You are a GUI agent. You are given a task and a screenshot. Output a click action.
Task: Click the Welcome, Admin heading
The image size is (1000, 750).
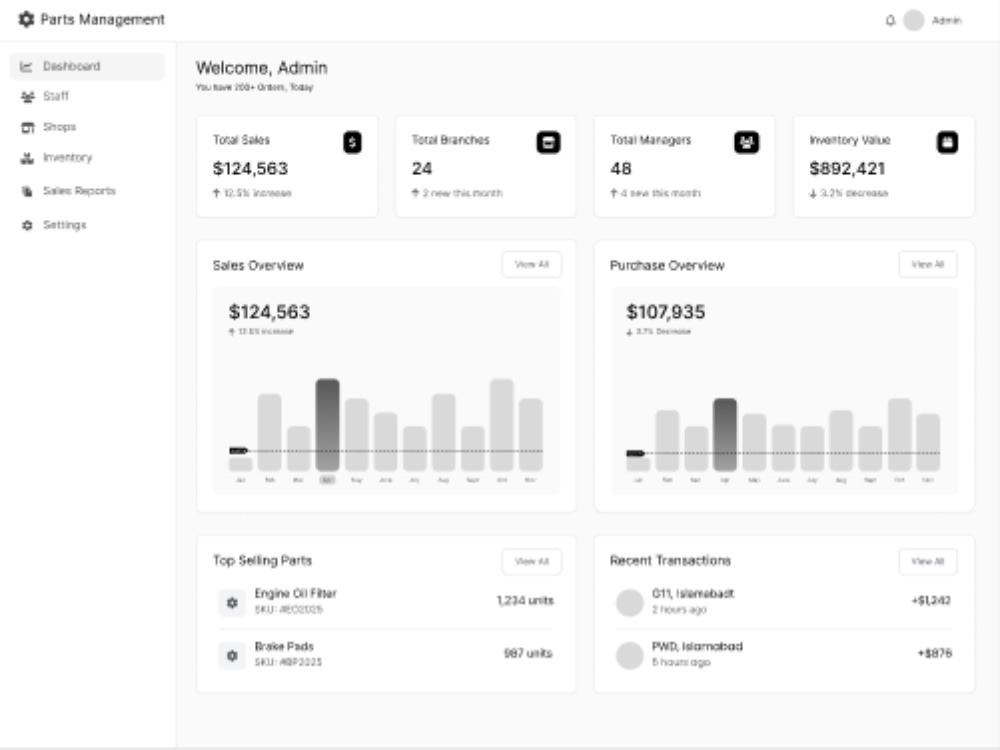click(261, 68)
